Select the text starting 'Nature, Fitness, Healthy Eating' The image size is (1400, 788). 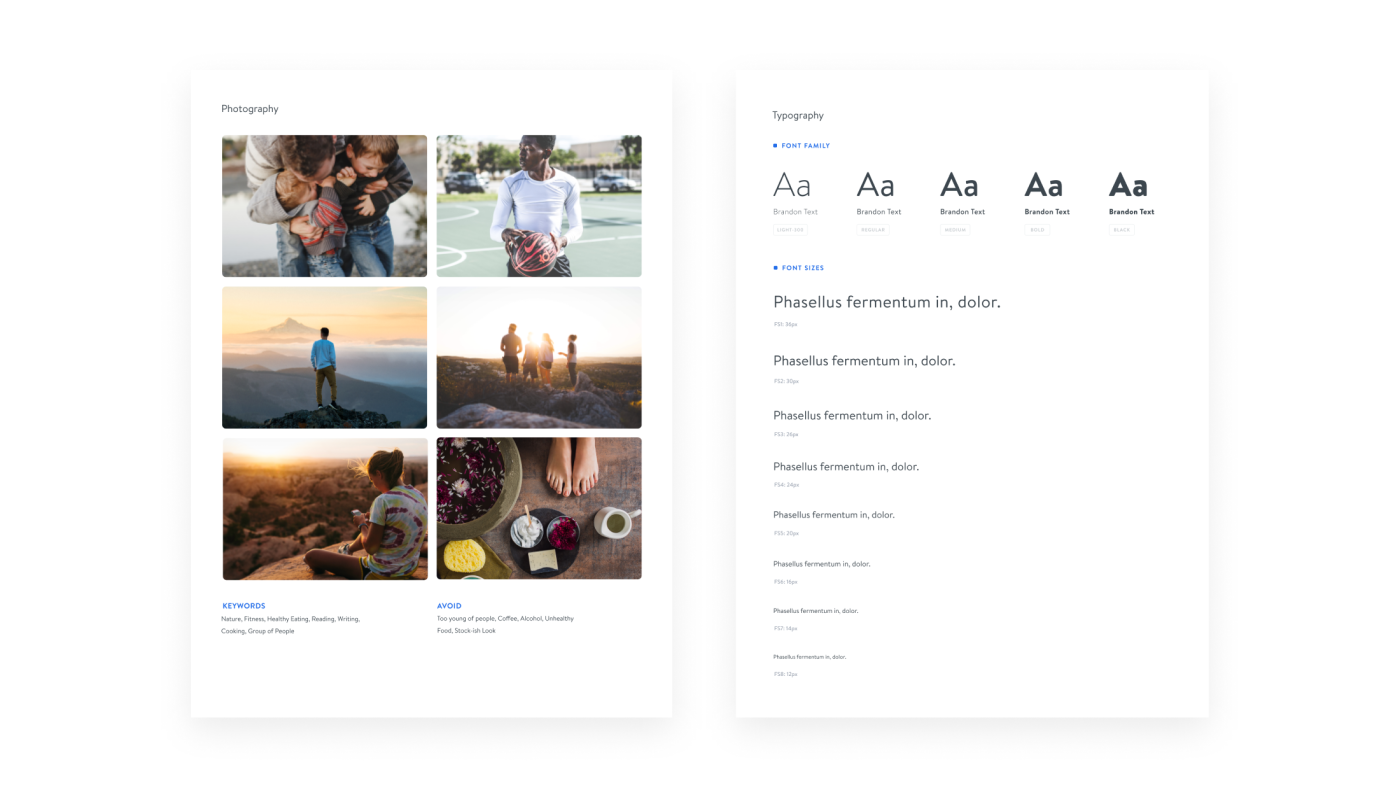(290, 619)
